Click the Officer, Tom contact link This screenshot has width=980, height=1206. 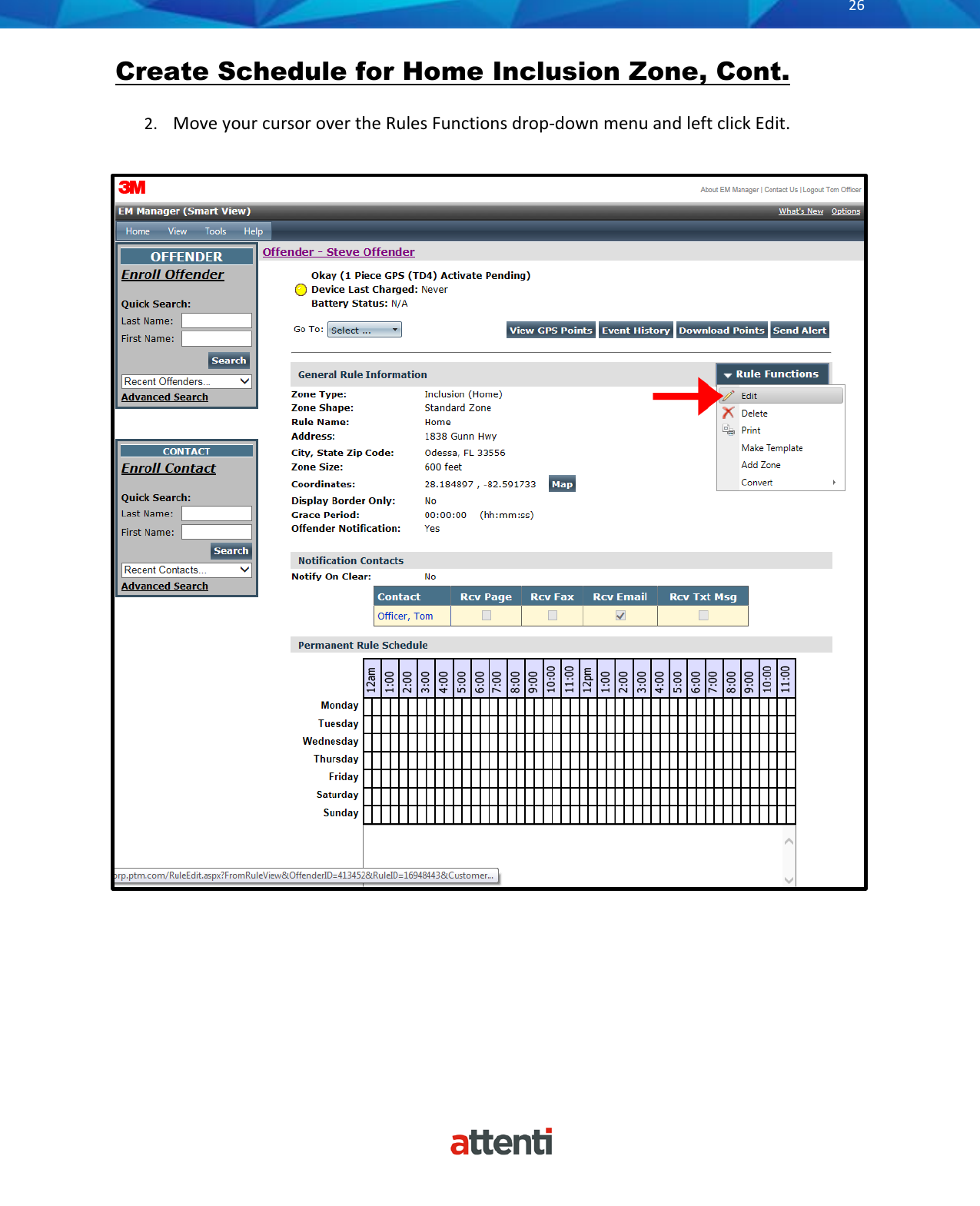click(405, 616)
